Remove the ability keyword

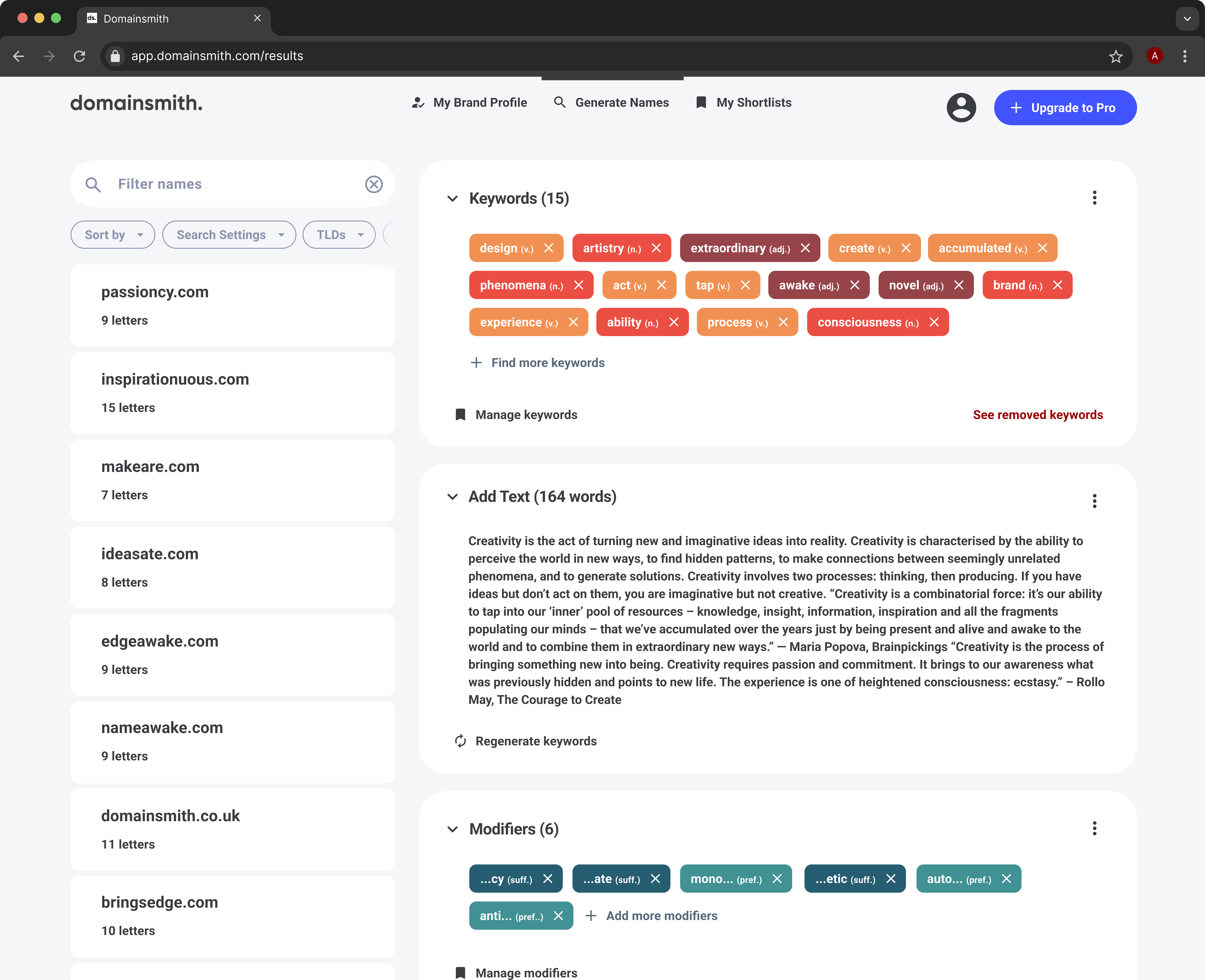[x=674, y=322]
